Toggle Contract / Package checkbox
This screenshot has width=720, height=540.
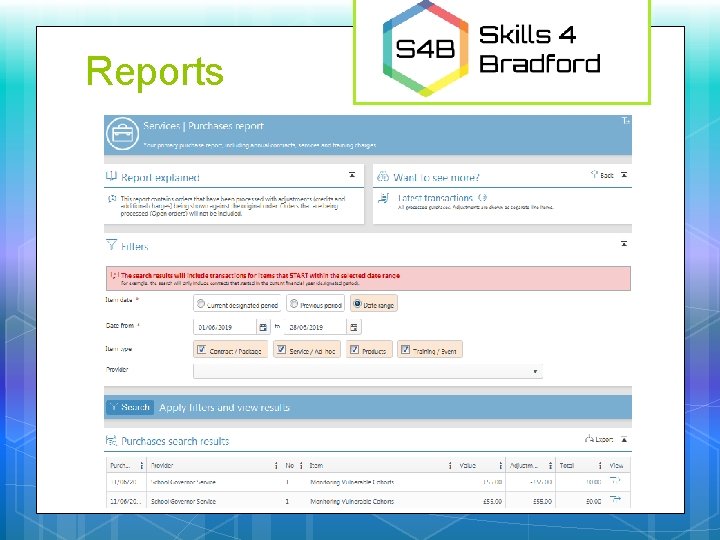[201, 349]
